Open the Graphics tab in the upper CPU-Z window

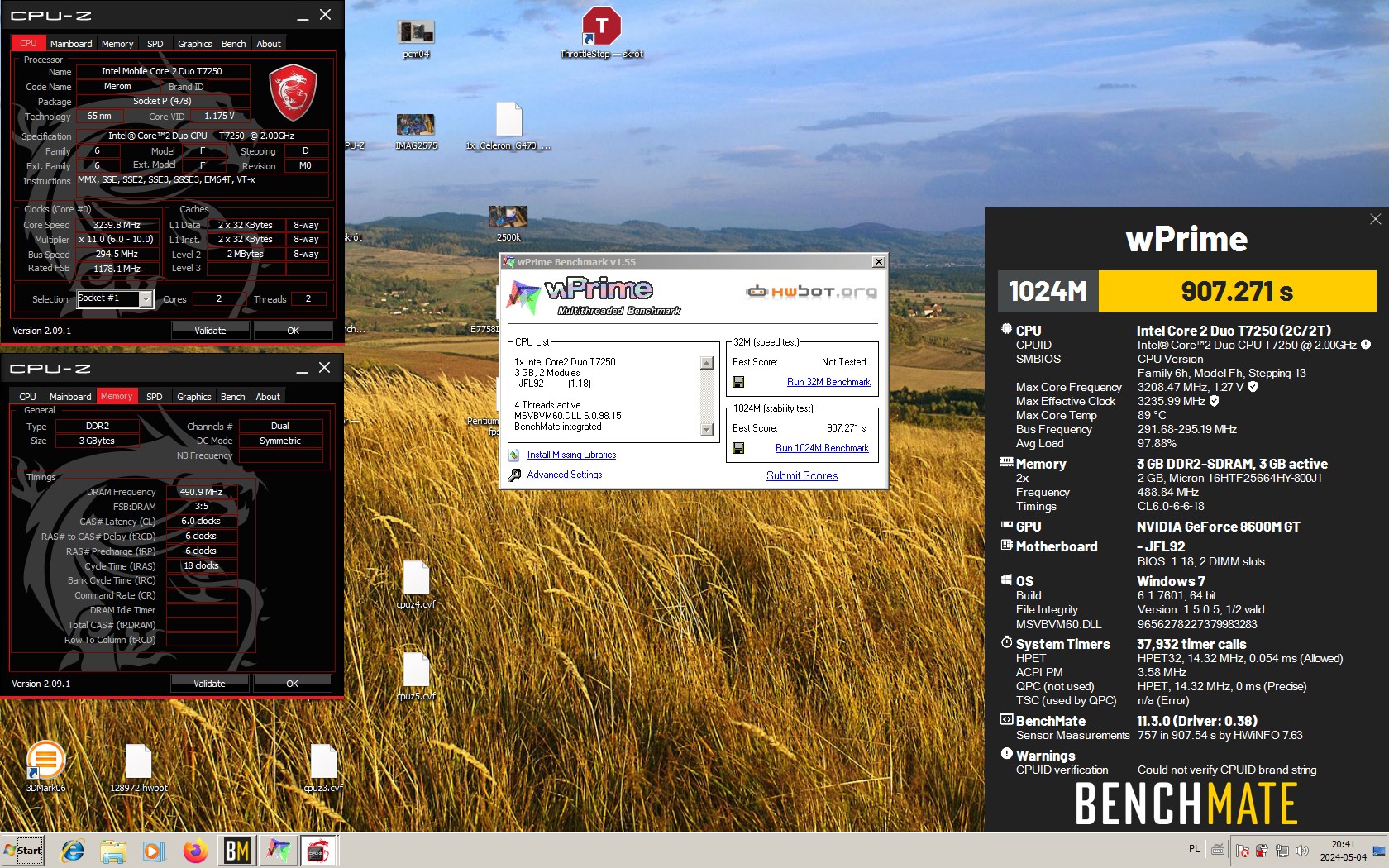pos(195,44)
